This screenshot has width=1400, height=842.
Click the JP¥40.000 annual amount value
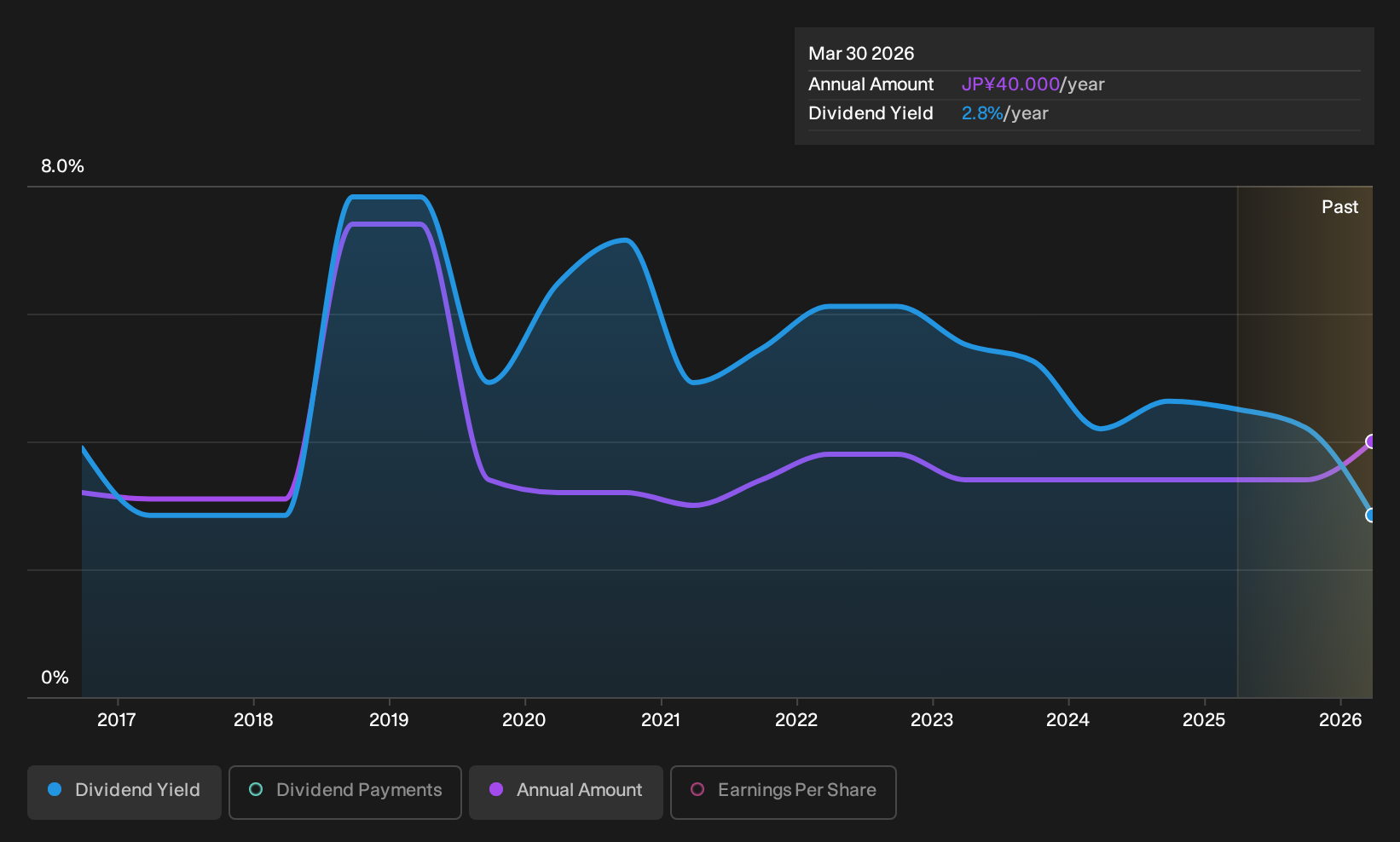pyautogui.click(x=1010, y=84)
